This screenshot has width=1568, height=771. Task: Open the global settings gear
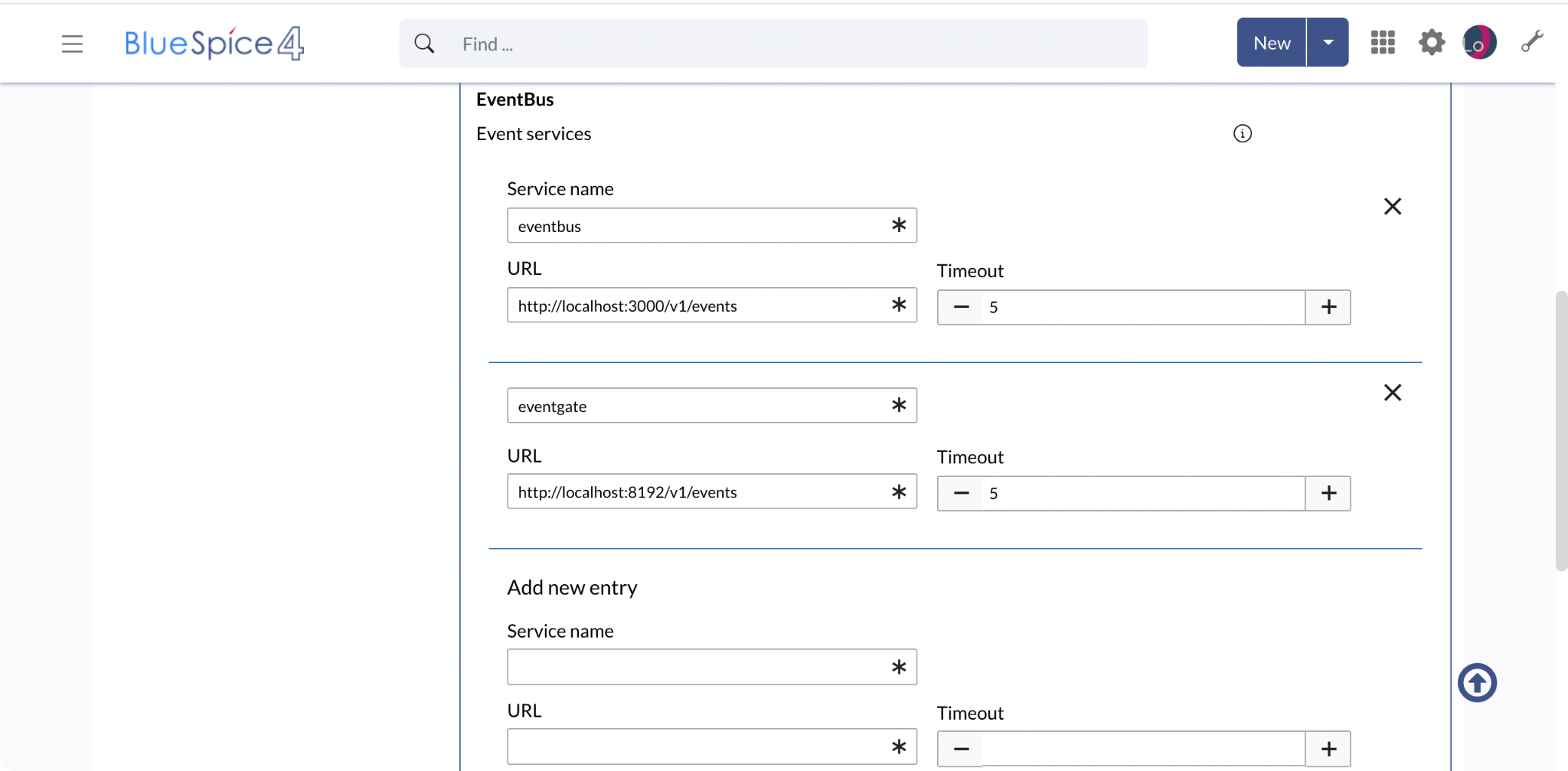point(1432,43)
